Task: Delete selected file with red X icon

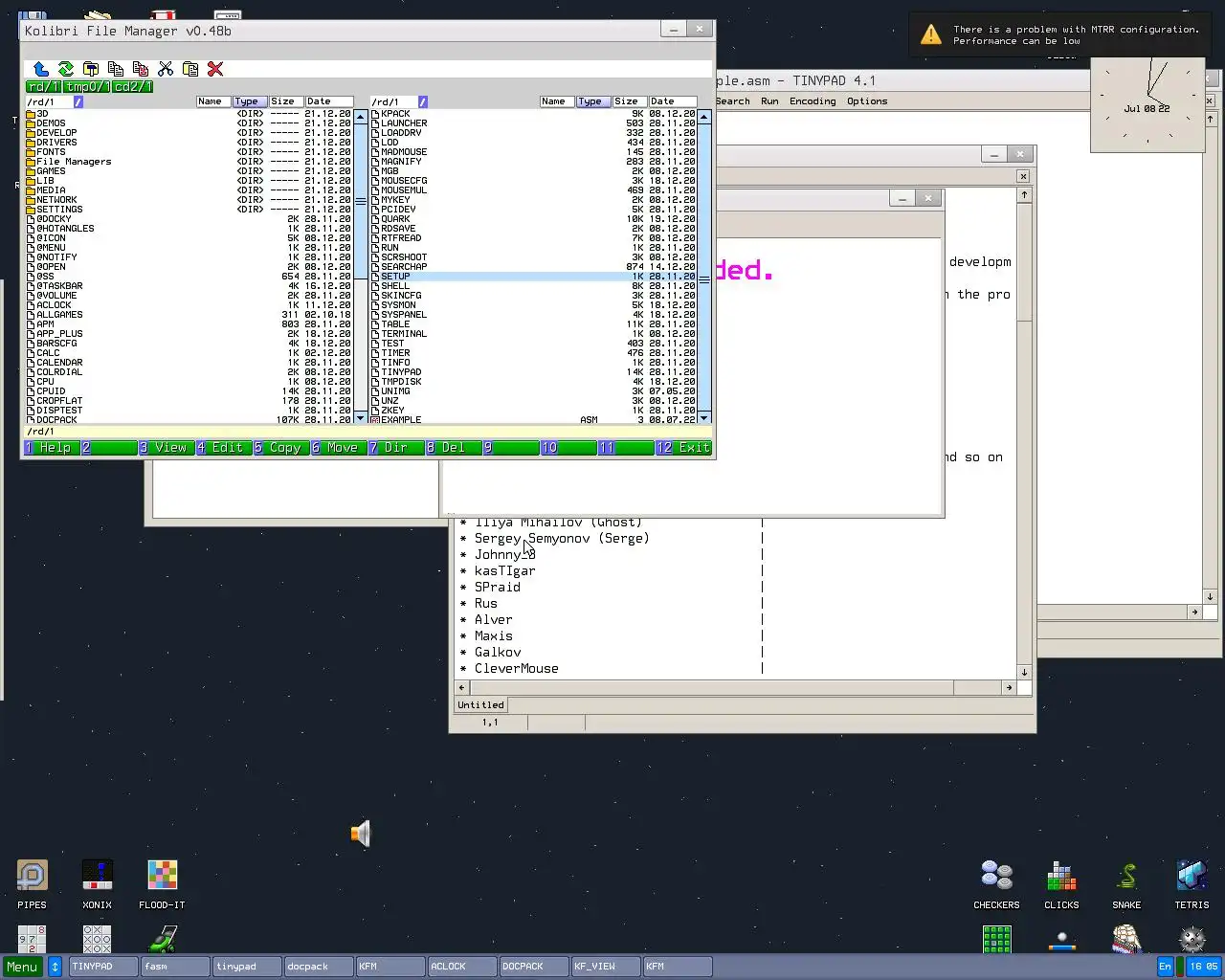Action: [215, 69]
